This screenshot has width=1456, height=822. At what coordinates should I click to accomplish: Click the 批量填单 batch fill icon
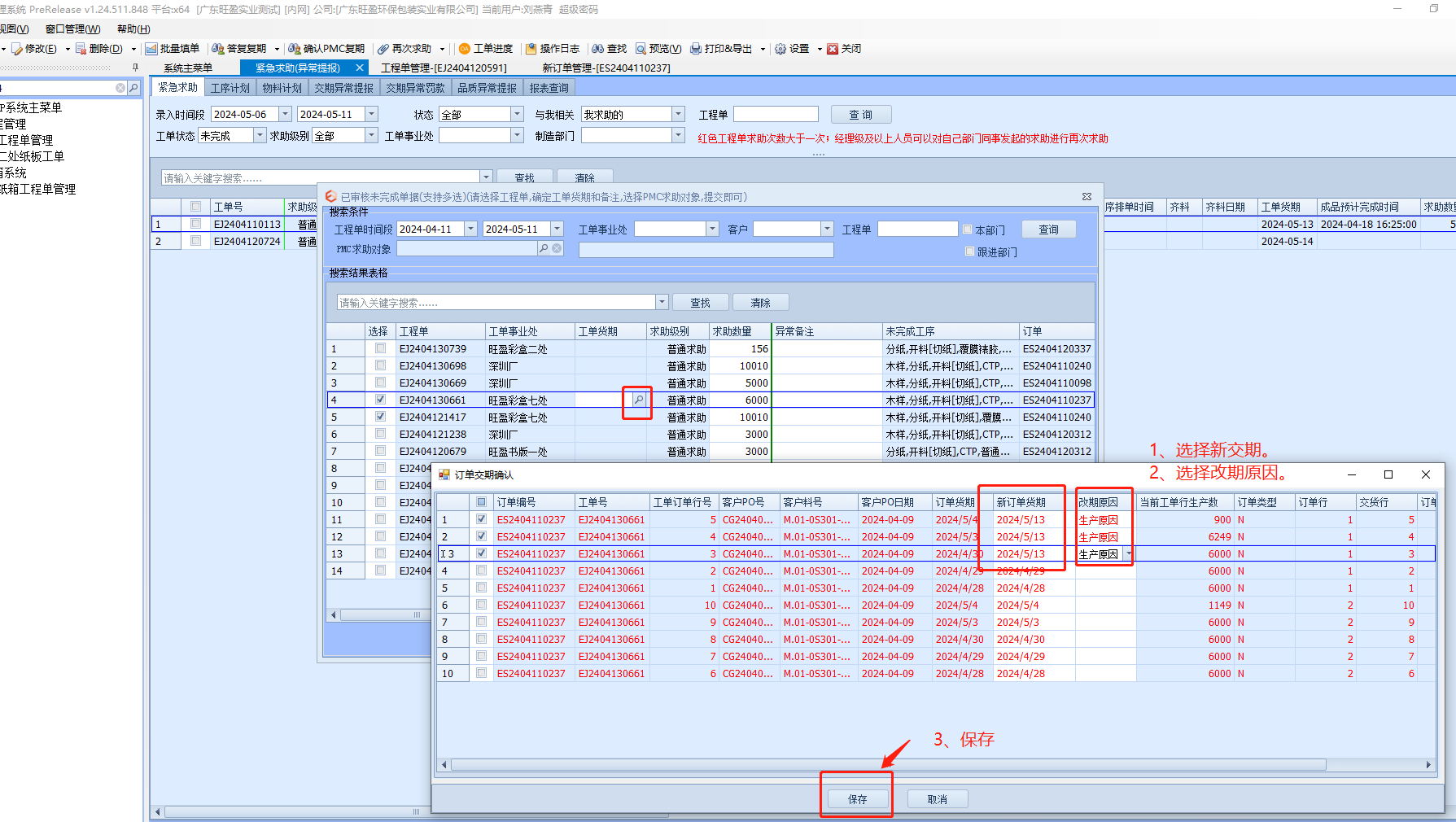[151, 49]
